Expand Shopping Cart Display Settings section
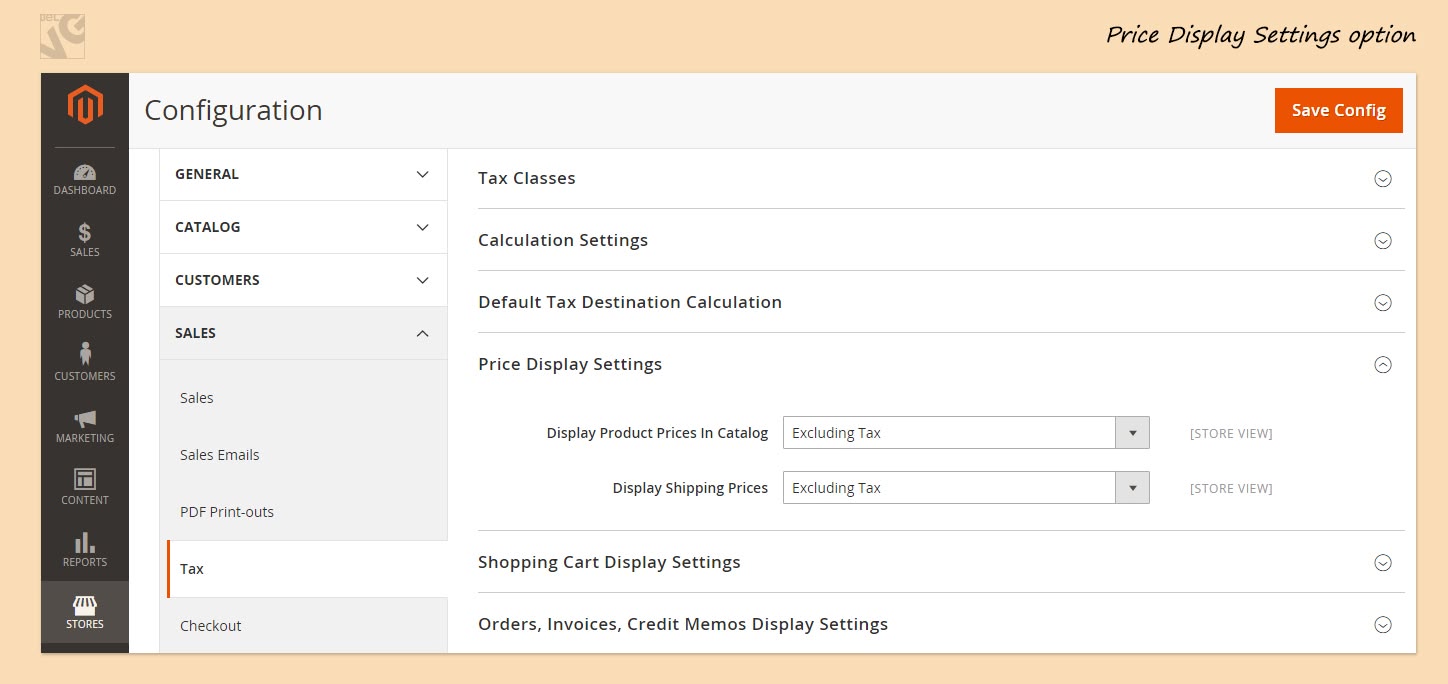This screenshot has width=1448, height=684. point(1382,563)
